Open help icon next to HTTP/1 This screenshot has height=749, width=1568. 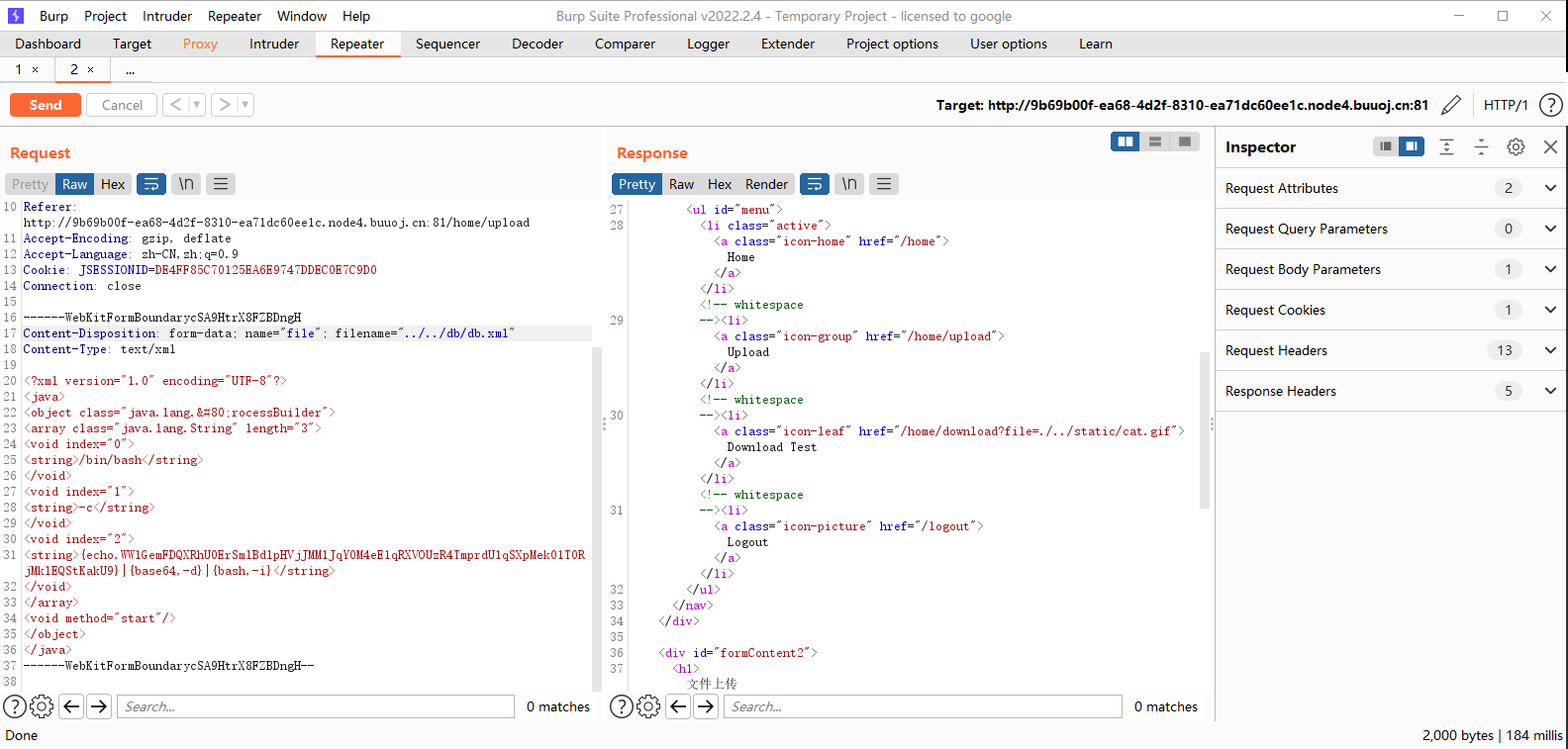click(1551, 105)
